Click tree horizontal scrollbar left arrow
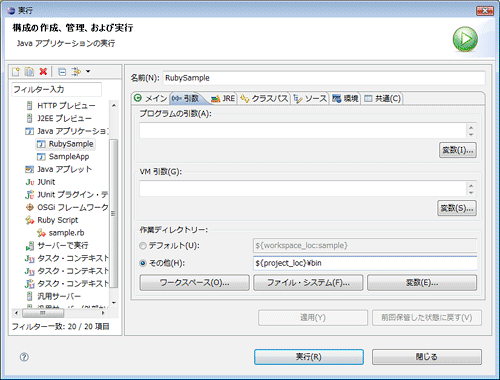The width and height of the screenshot is (500, 380). tap(16, 313)
